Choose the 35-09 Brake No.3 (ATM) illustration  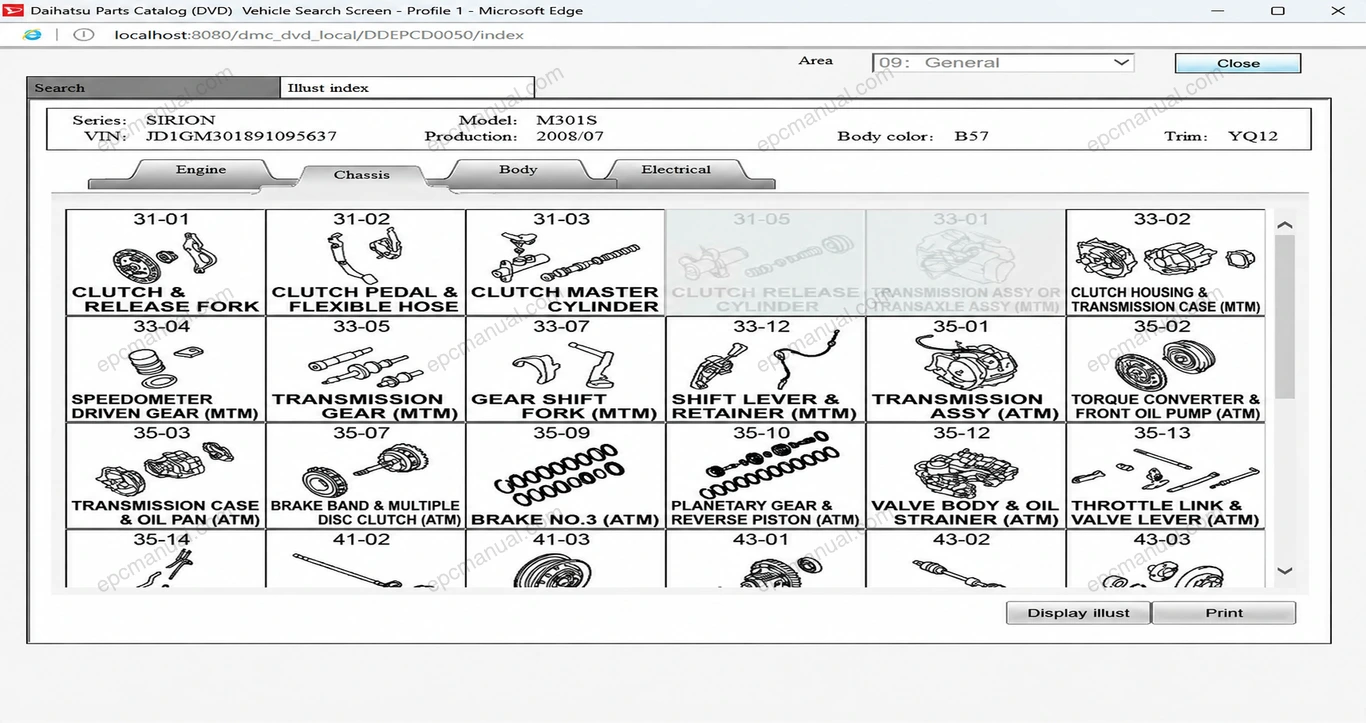click(566, 476)
